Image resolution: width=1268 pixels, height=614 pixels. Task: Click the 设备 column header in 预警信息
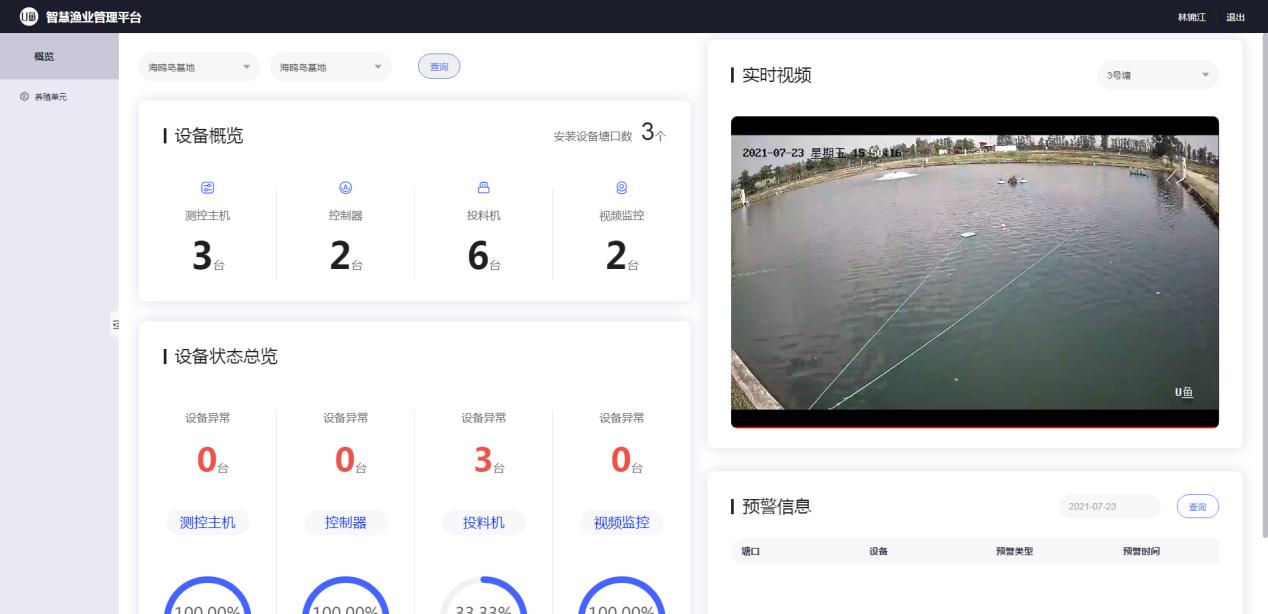pos(878,552)
